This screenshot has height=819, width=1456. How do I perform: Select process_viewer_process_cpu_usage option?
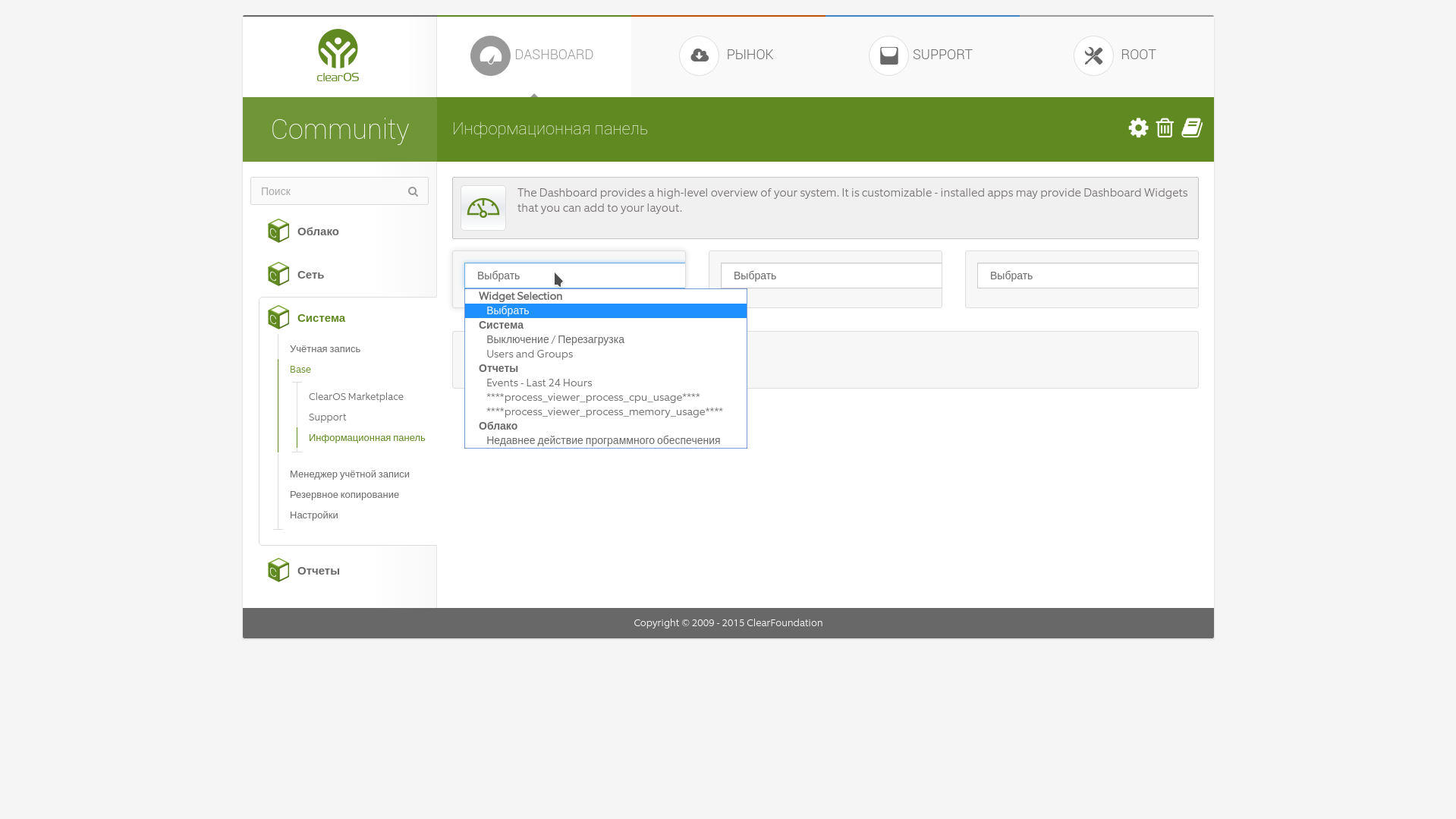(x=605, y=397)
